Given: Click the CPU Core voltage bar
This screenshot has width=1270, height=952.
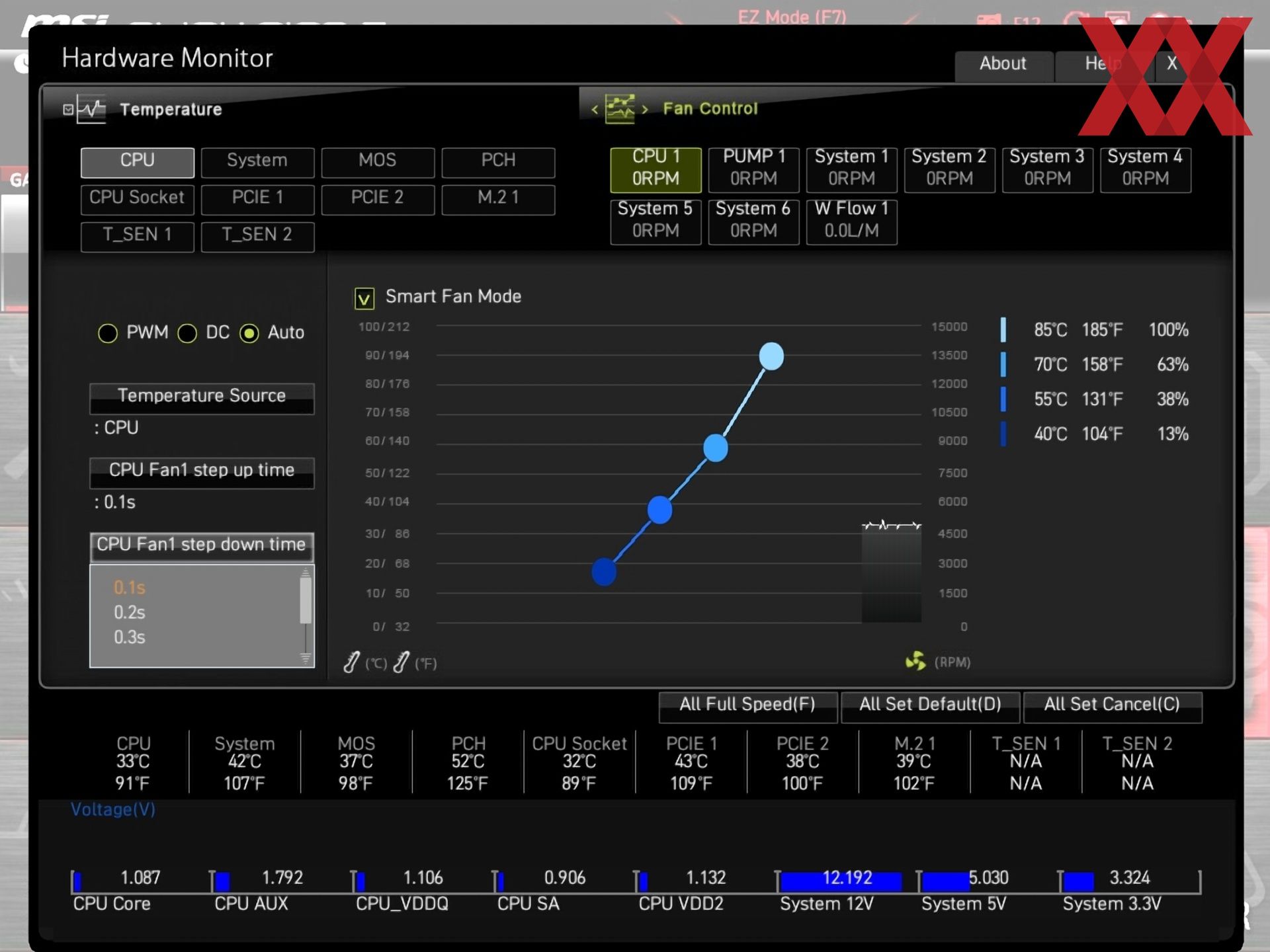Looking at the screenshot, I should pos(77,881).
